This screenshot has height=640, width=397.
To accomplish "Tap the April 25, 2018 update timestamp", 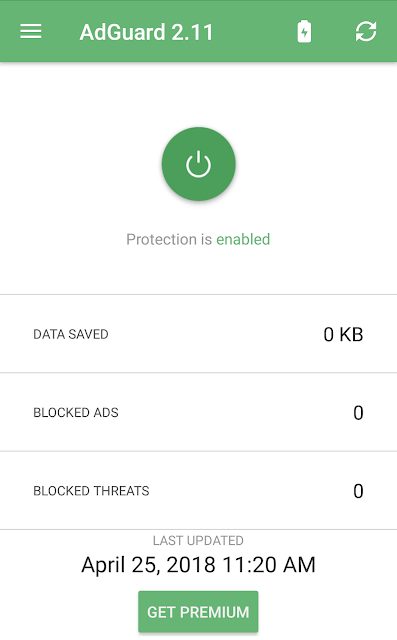I will pos(198,565).
